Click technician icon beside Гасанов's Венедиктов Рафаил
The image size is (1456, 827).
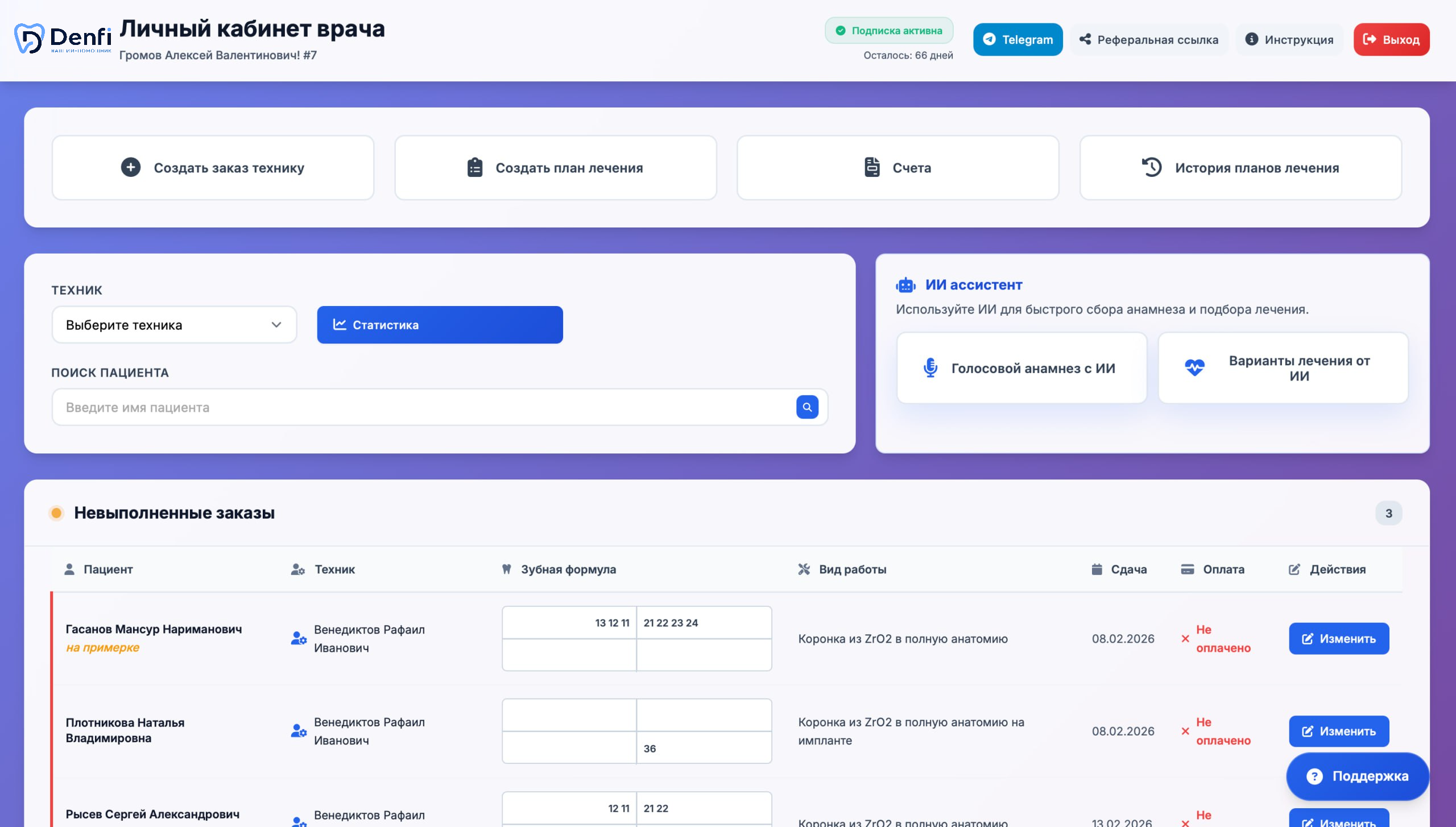coord(299,638)
